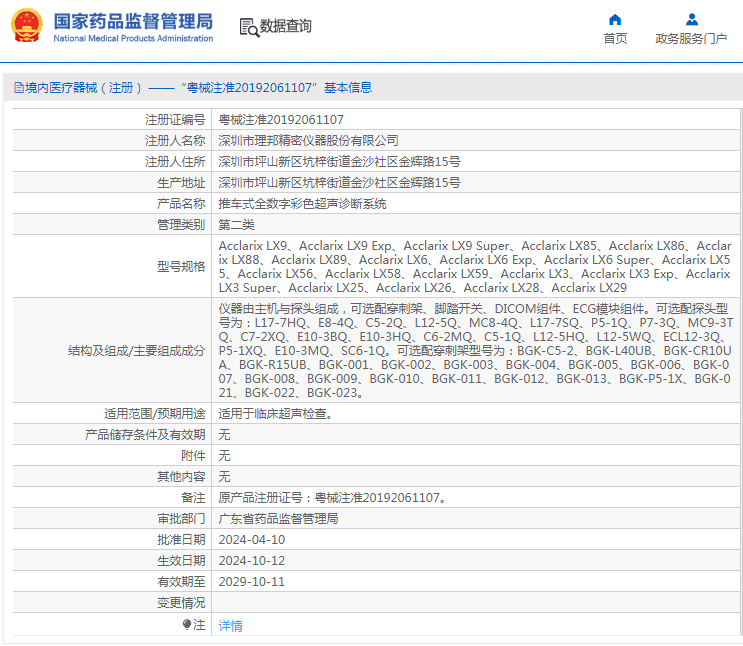Click 无 in the 产品储存条件及有效期 row

coord(224,434)
